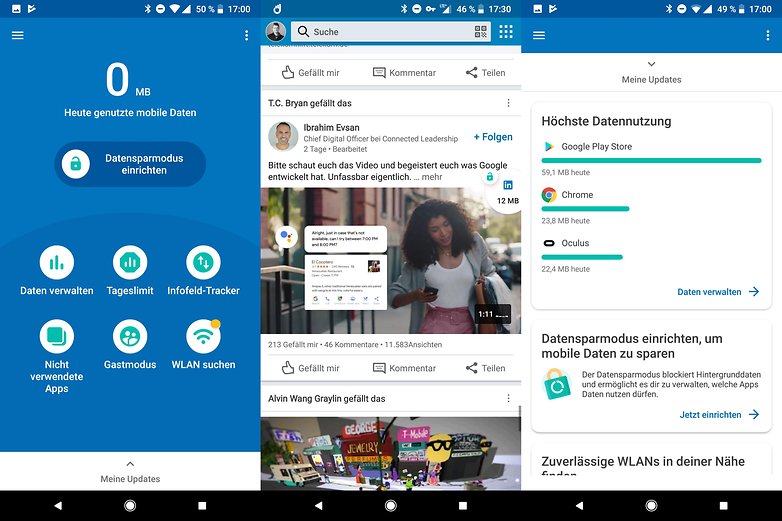Open the T-Mobile street scene image
The width and height of the screenshot is (782, 521).
click(x=391, y=454)
